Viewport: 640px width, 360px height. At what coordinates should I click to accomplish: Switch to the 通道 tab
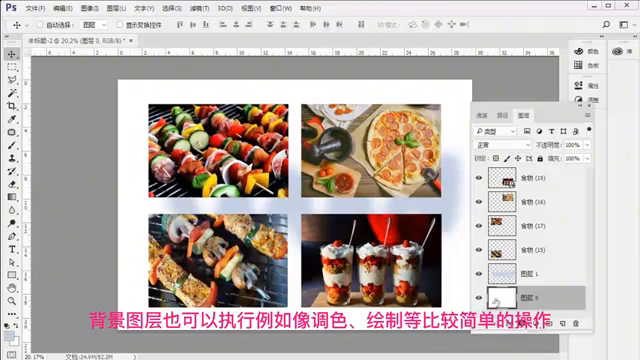click(482, 116)
